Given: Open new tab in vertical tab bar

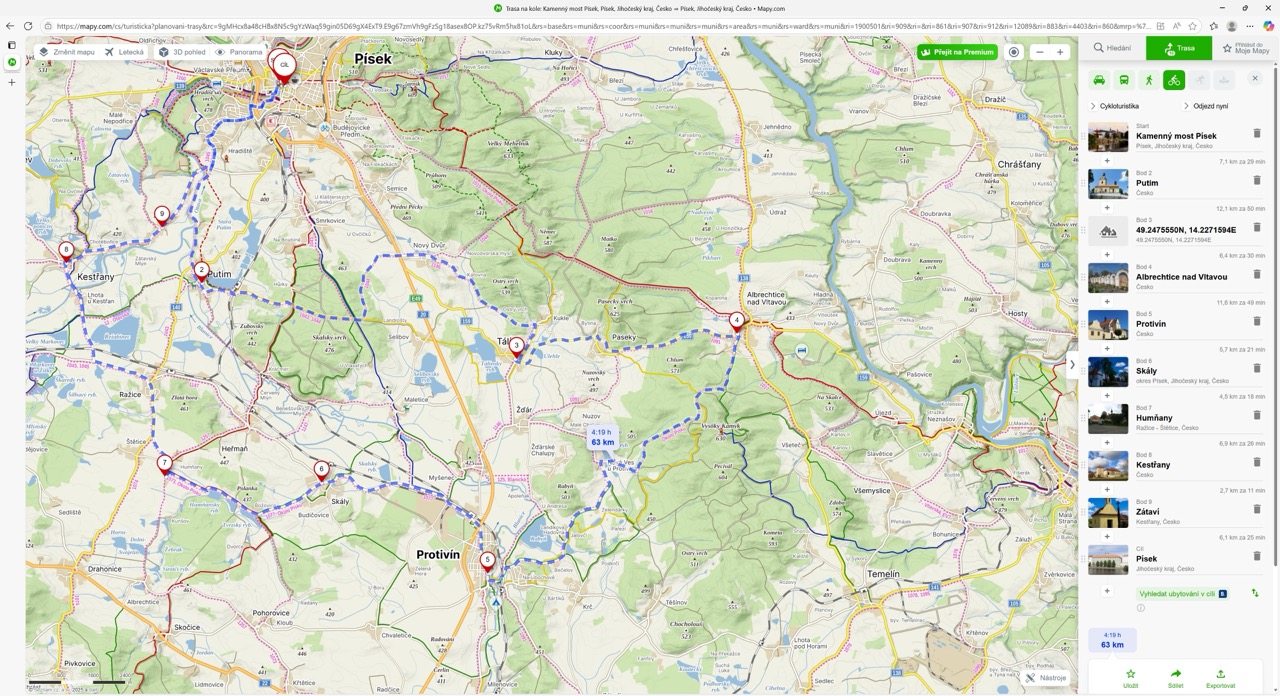Looking at the screenshot, I should tap(12, 82).
